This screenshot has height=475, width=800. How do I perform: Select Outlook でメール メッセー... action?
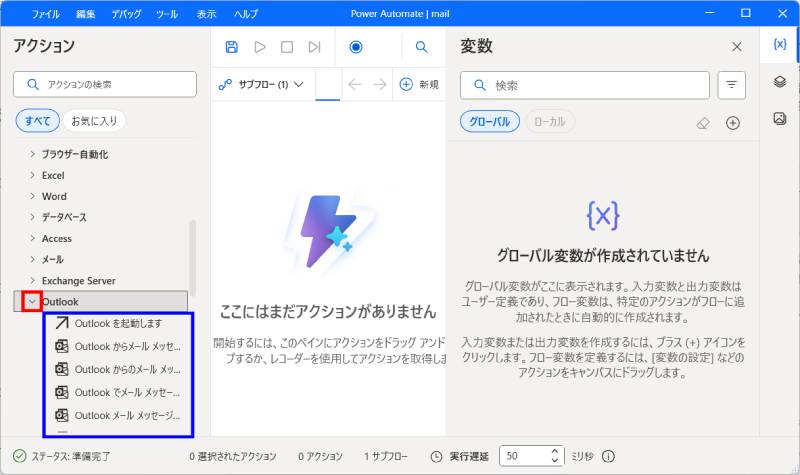tap(118, 392)
